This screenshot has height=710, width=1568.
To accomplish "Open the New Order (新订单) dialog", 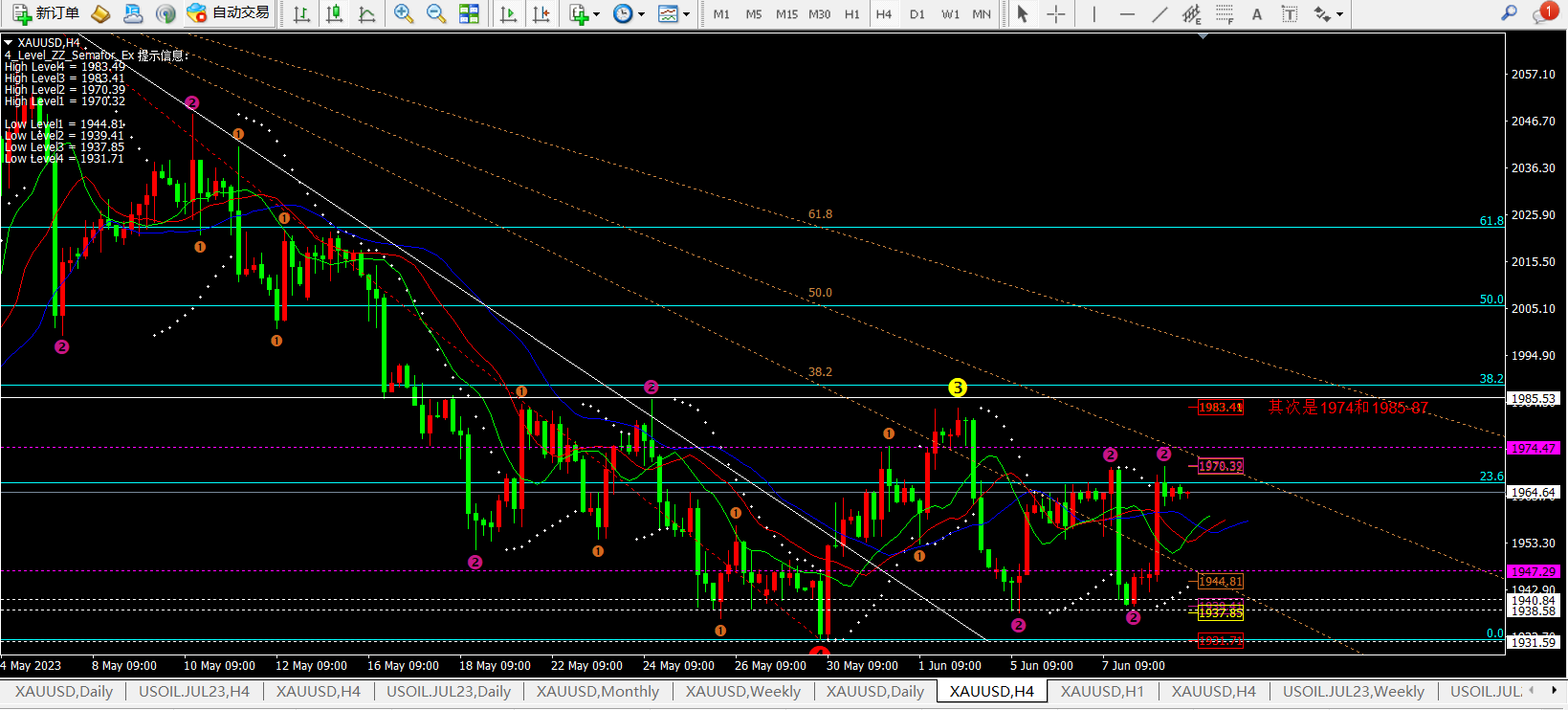I will 46,13.
